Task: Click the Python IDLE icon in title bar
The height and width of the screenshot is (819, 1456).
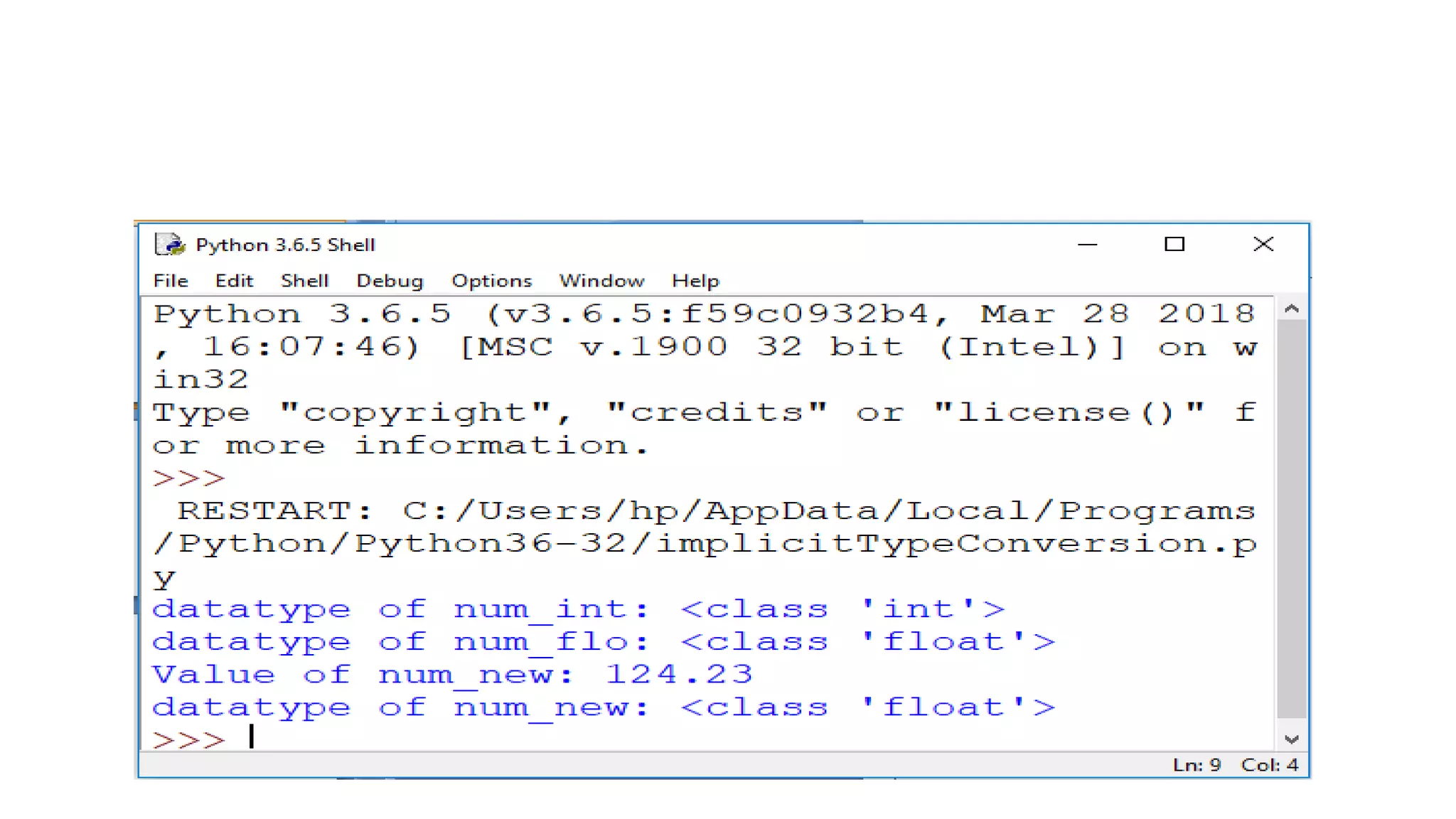Action: (x=169, y=245)
